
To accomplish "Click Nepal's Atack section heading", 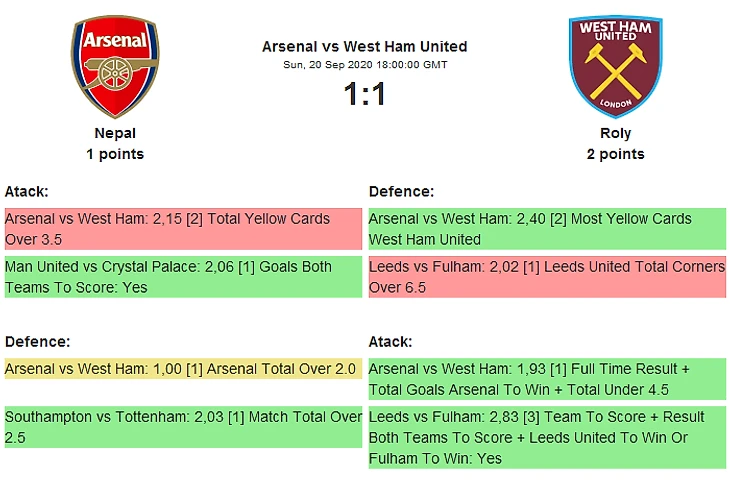I will (26, 191).
